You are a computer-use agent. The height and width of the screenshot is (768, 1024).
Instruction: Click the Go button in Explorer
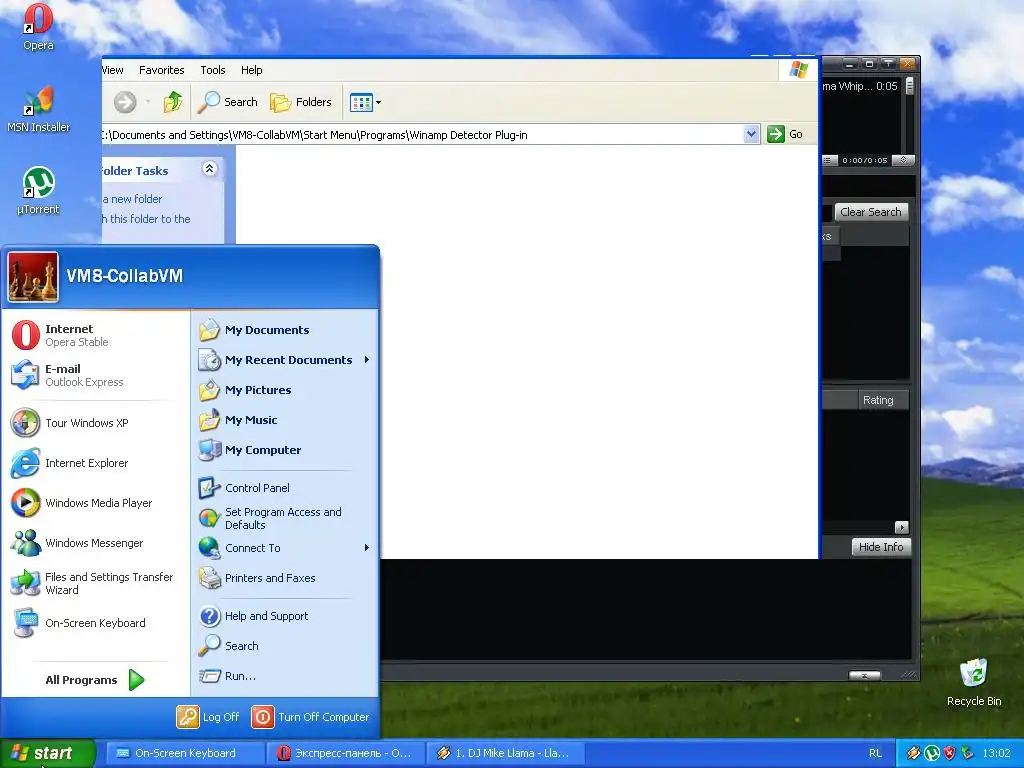pyautogui.click(x=785, y=135)
